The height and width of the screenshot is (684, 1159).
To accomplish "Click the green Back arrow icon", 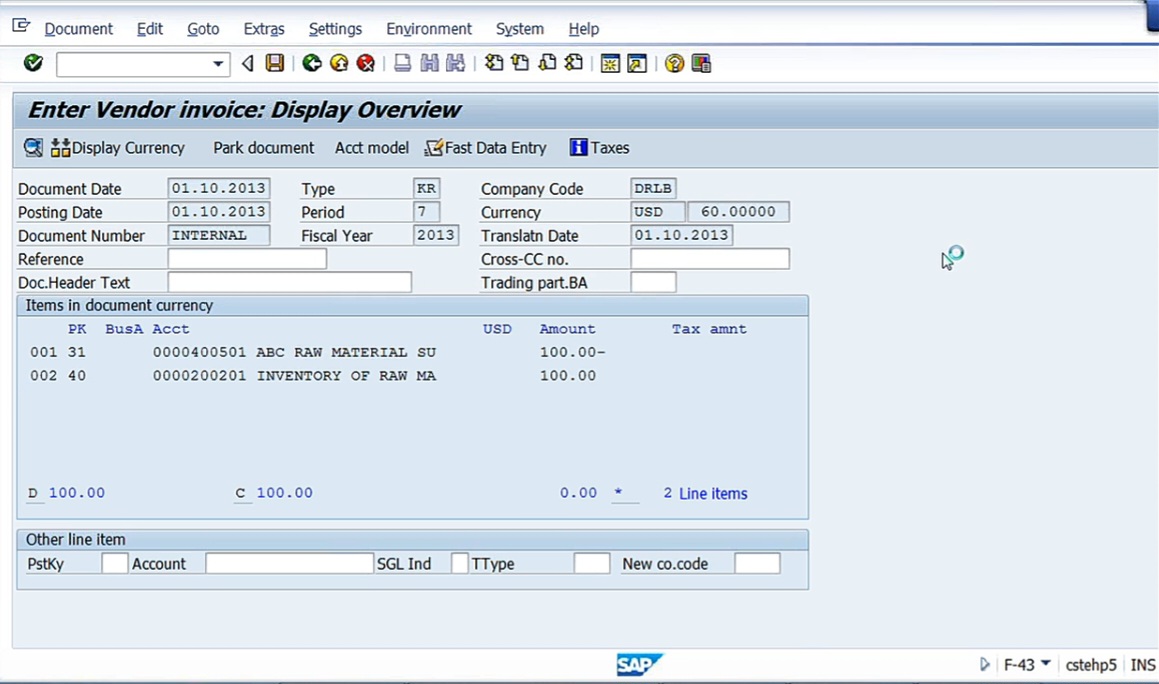I will [312, 64].
